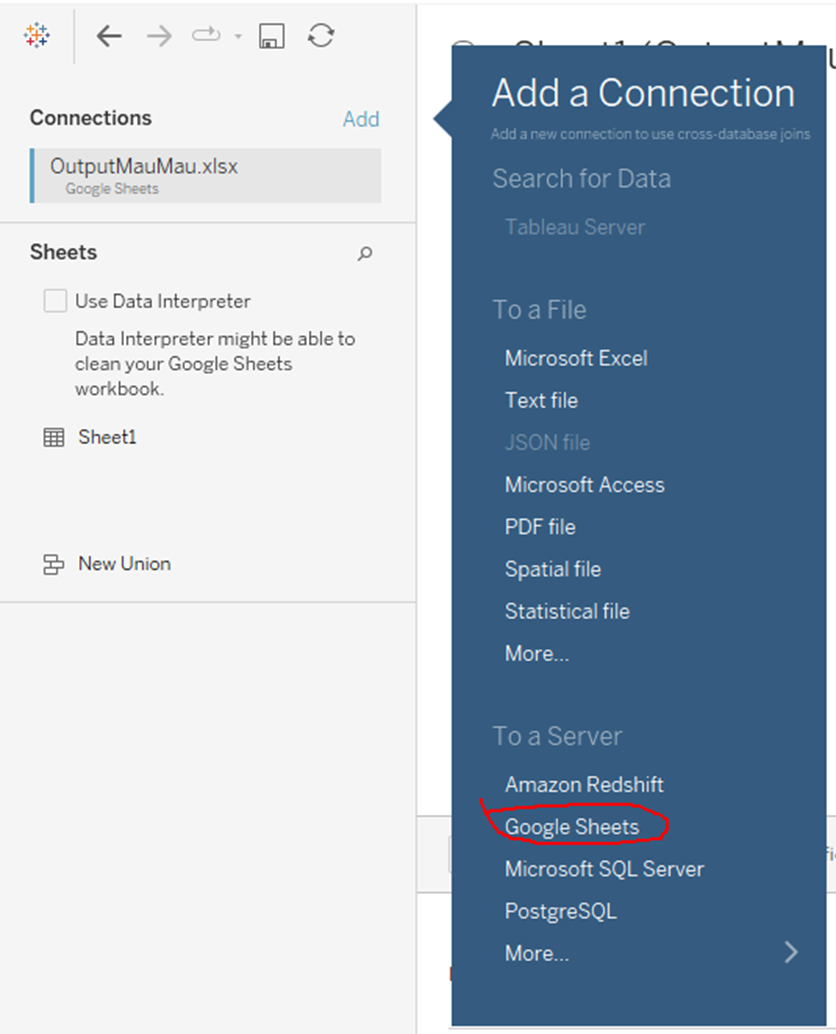
Task: Choose Google Sheets server connection
Action: [571, 827]
